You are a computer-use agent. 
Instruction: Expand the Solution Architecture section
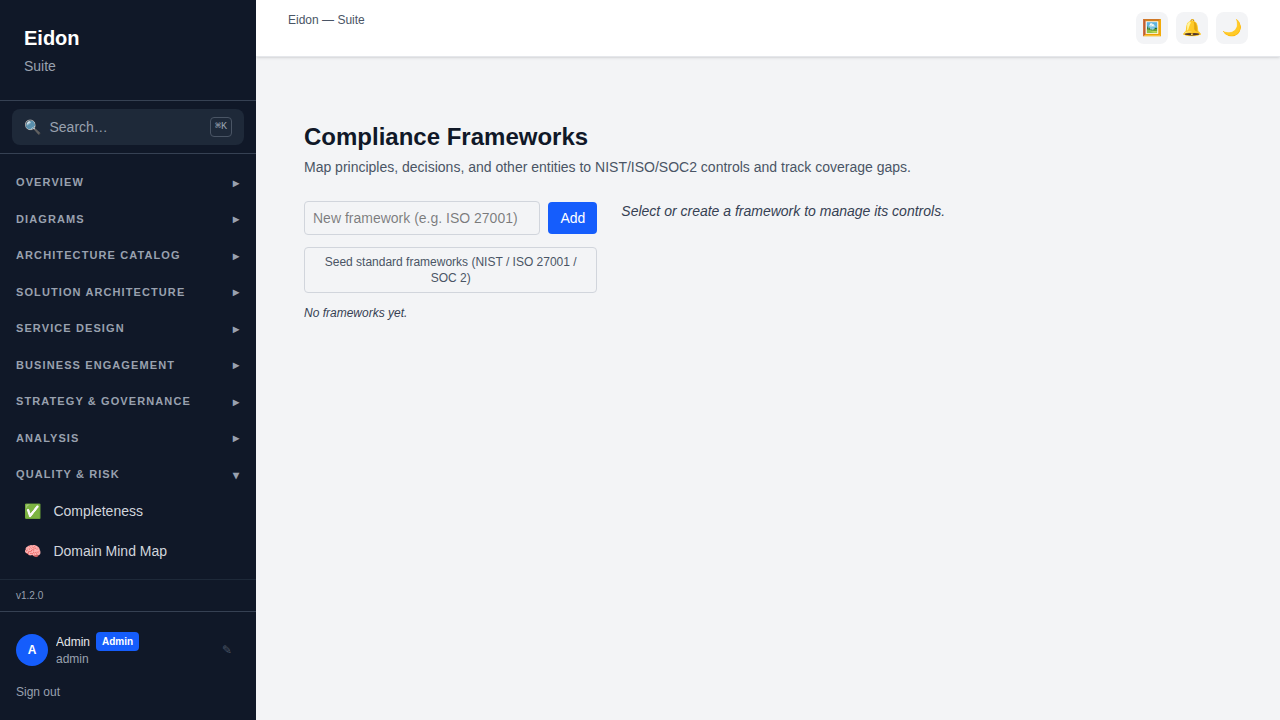pos(128,292)
